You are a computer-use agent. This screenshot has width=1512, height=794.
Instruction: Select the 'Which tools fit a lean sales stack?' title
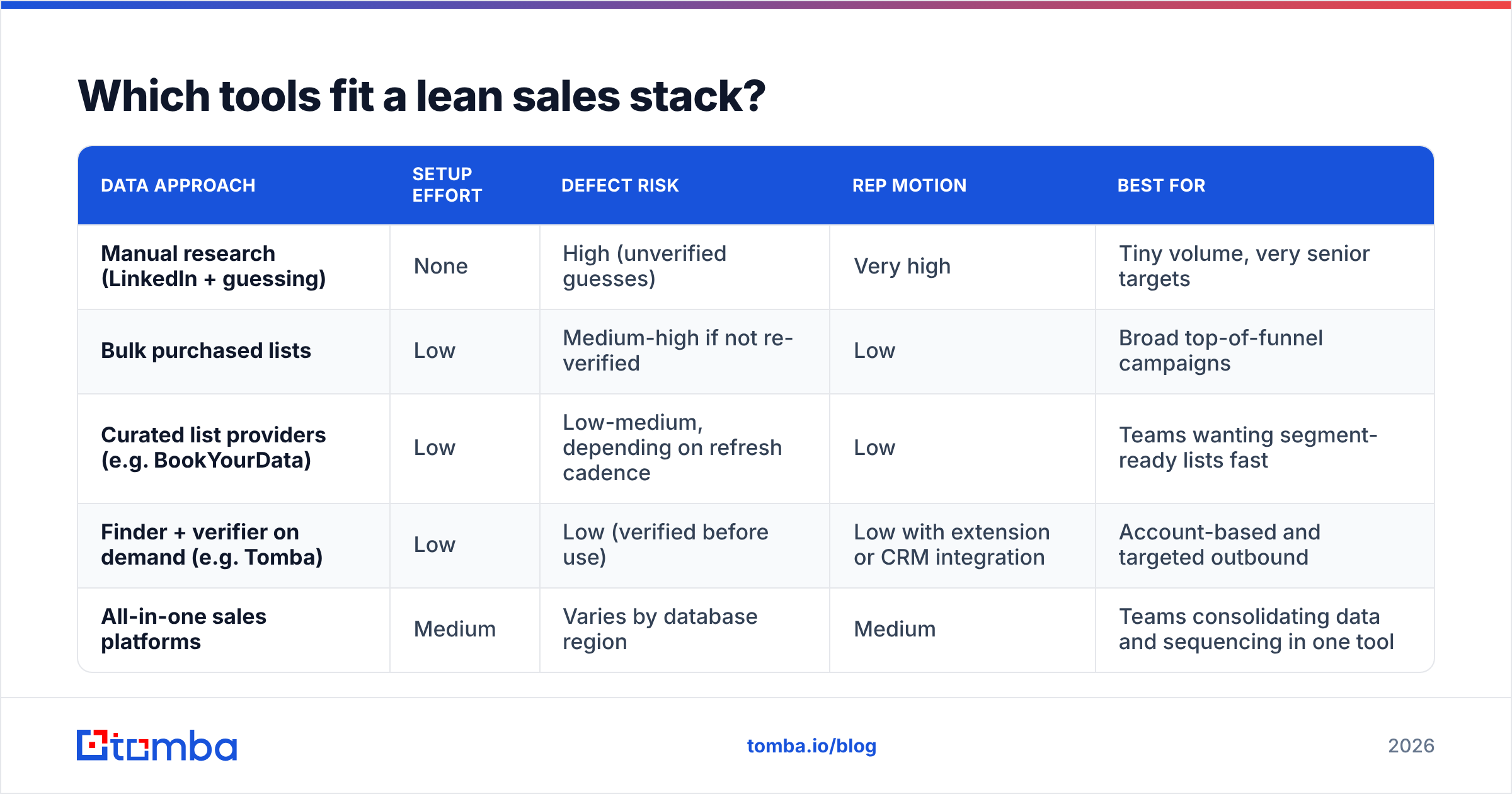pyautogui.click(x=421, y=96)
